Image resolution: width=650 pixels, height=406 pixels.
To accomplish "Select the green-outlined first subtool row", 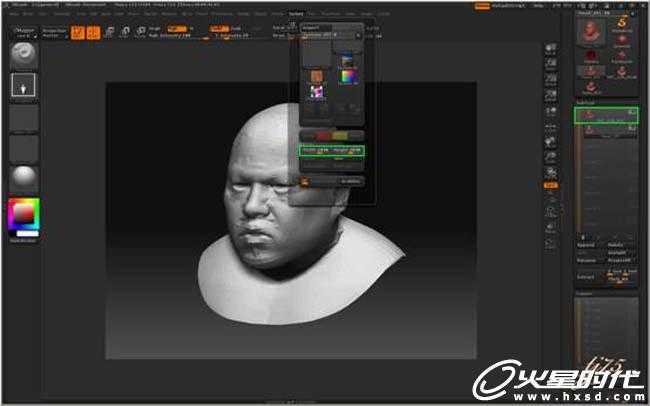I will (x=606, y=116).
